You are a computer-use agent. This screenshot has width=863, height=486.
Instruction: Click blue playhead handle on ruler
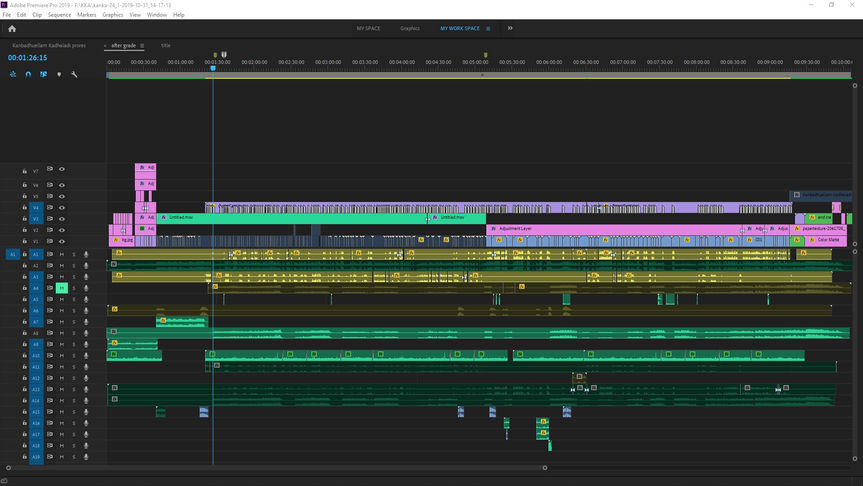coord(213,68)
